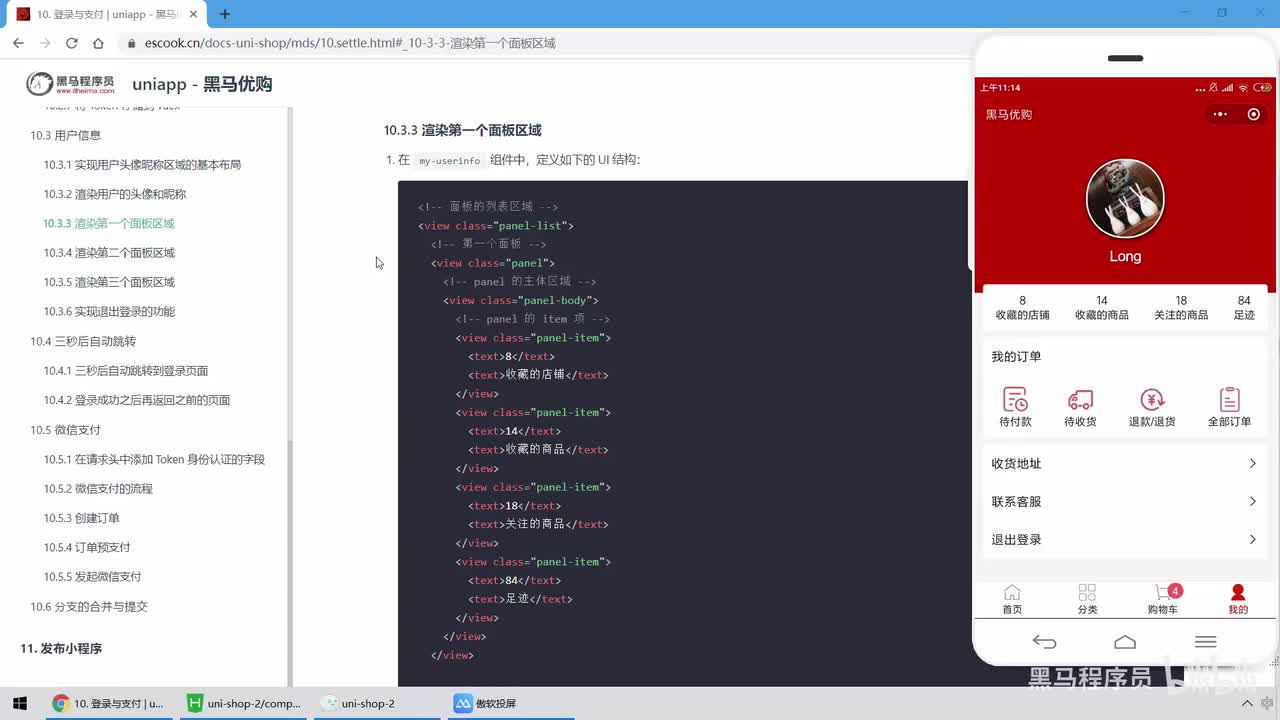Click the 10.3.3 渲染第一个面板区域 heading
1280x720 pixels.
pyautogui.click(x=462, y=130)
